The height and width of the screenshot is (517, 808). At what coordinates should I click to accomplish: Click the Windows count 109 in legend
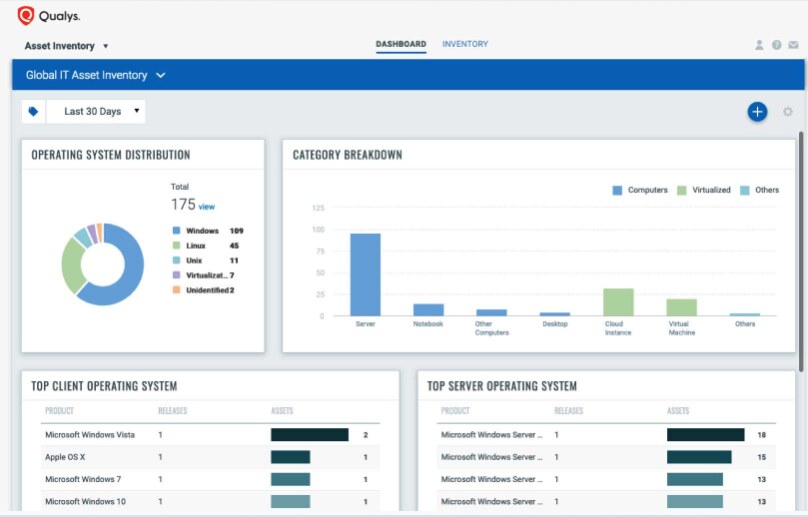pyautogui.click(x=237, y=231)
